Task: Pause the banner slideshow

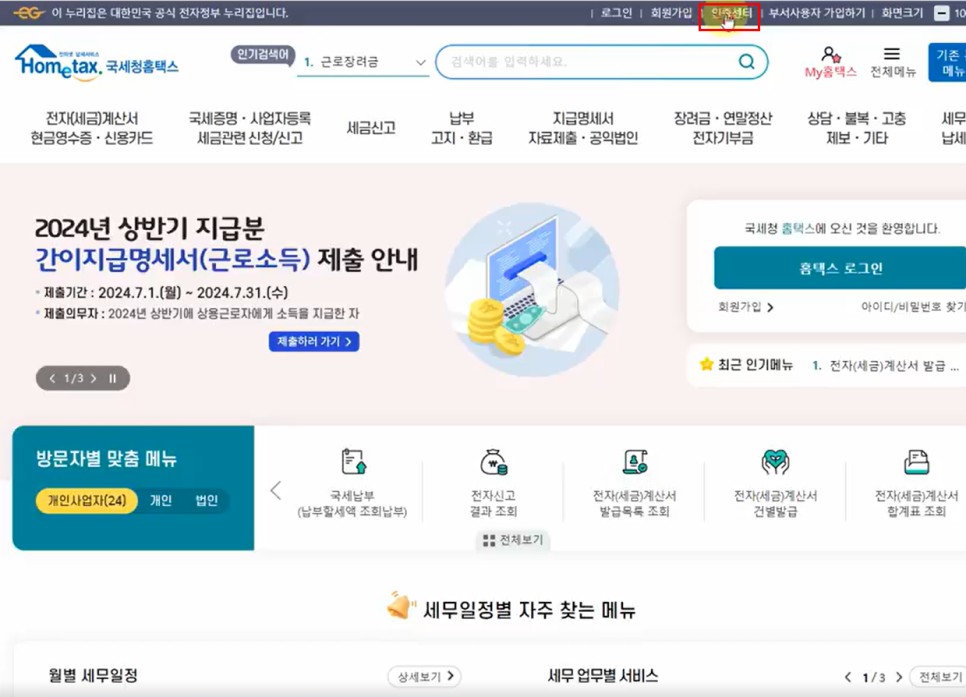Action: coord(112,379)
